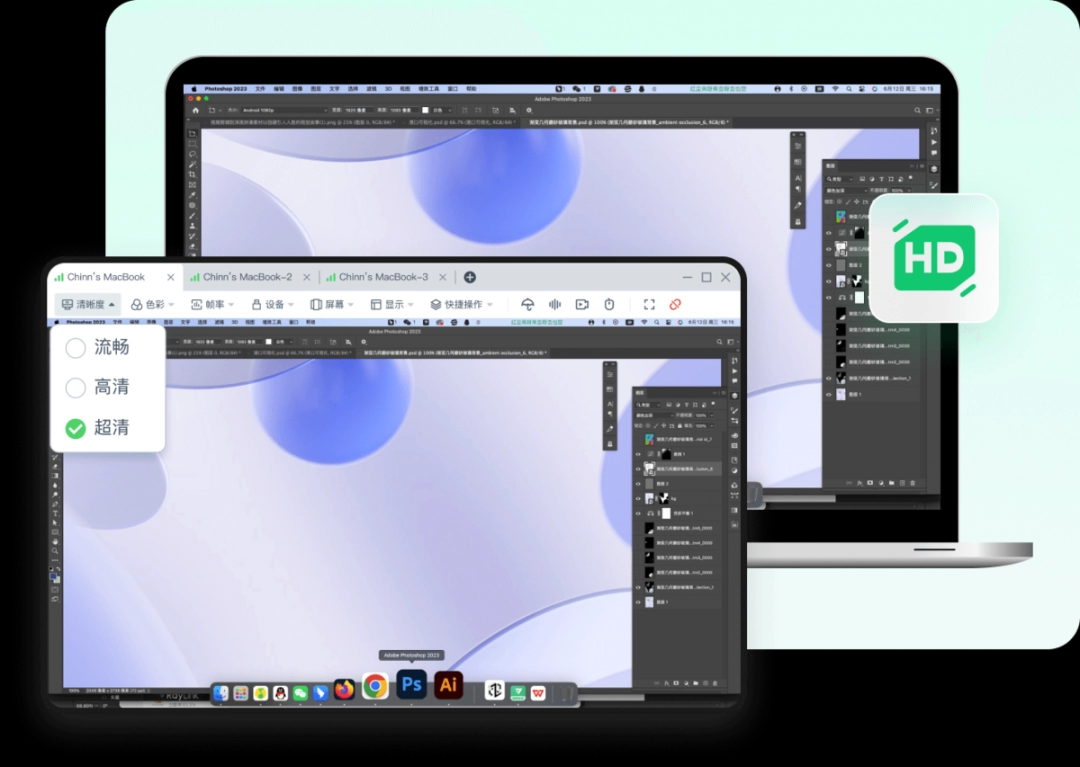Open the 编辑 Edit menu on the laptop
Screen dimensions: 1080x767
[x=279, y=89]
